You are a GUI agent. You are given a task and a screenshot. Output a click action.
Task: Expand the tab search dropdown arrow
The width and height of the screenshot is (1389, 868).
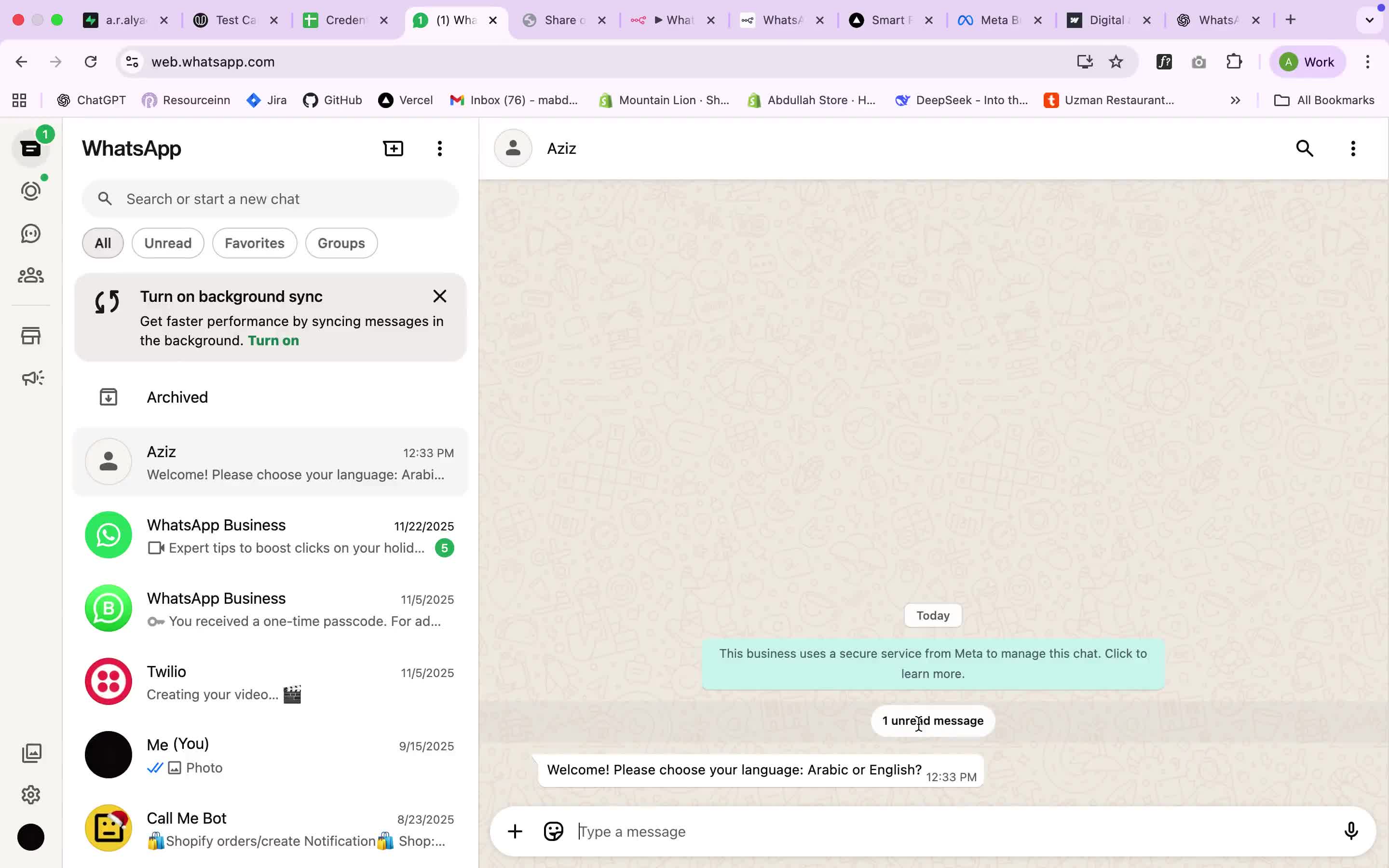(x=1370, y=20)
